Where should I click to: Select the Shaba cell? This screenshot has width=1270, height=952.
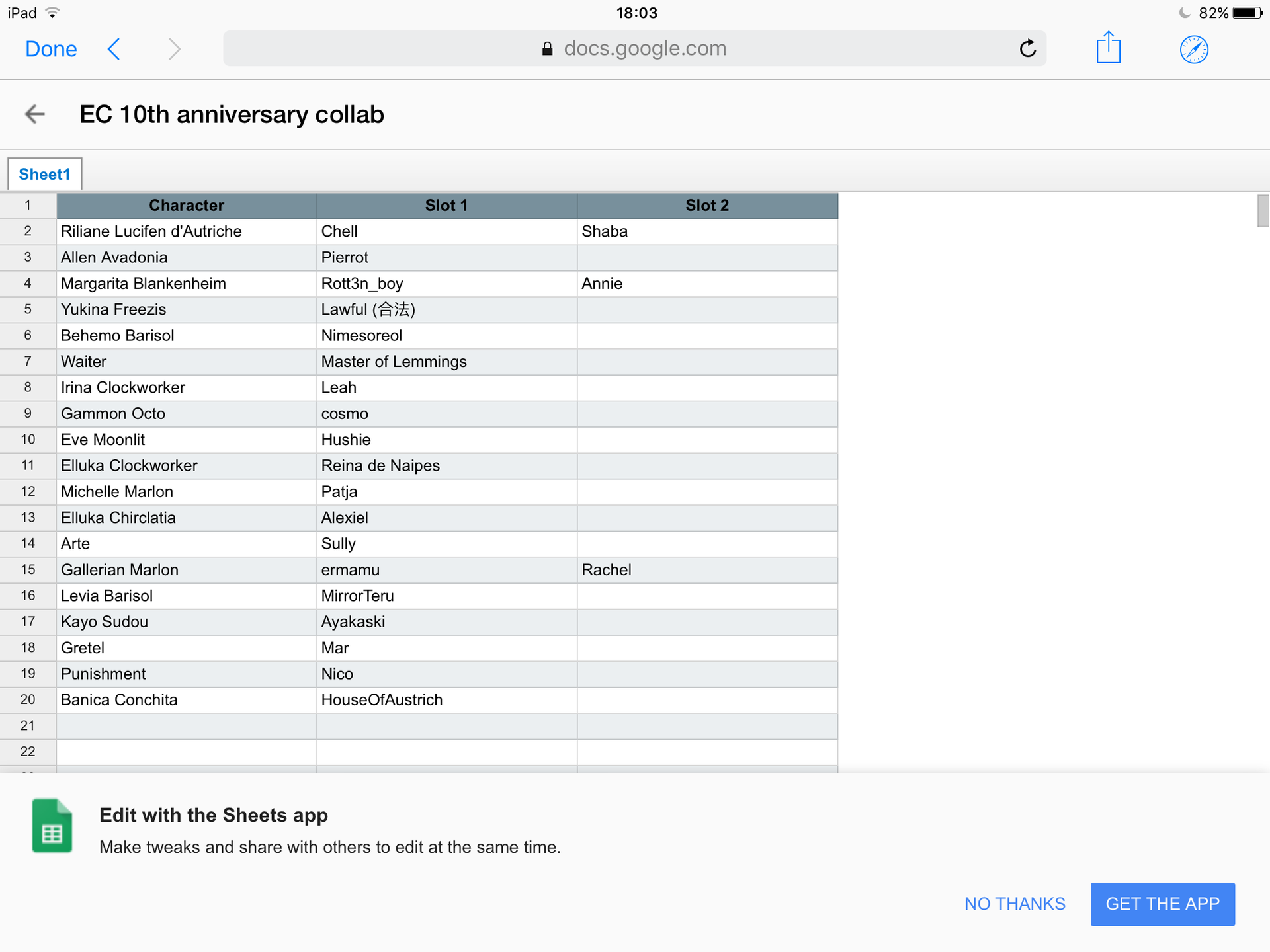pos(707,231)
